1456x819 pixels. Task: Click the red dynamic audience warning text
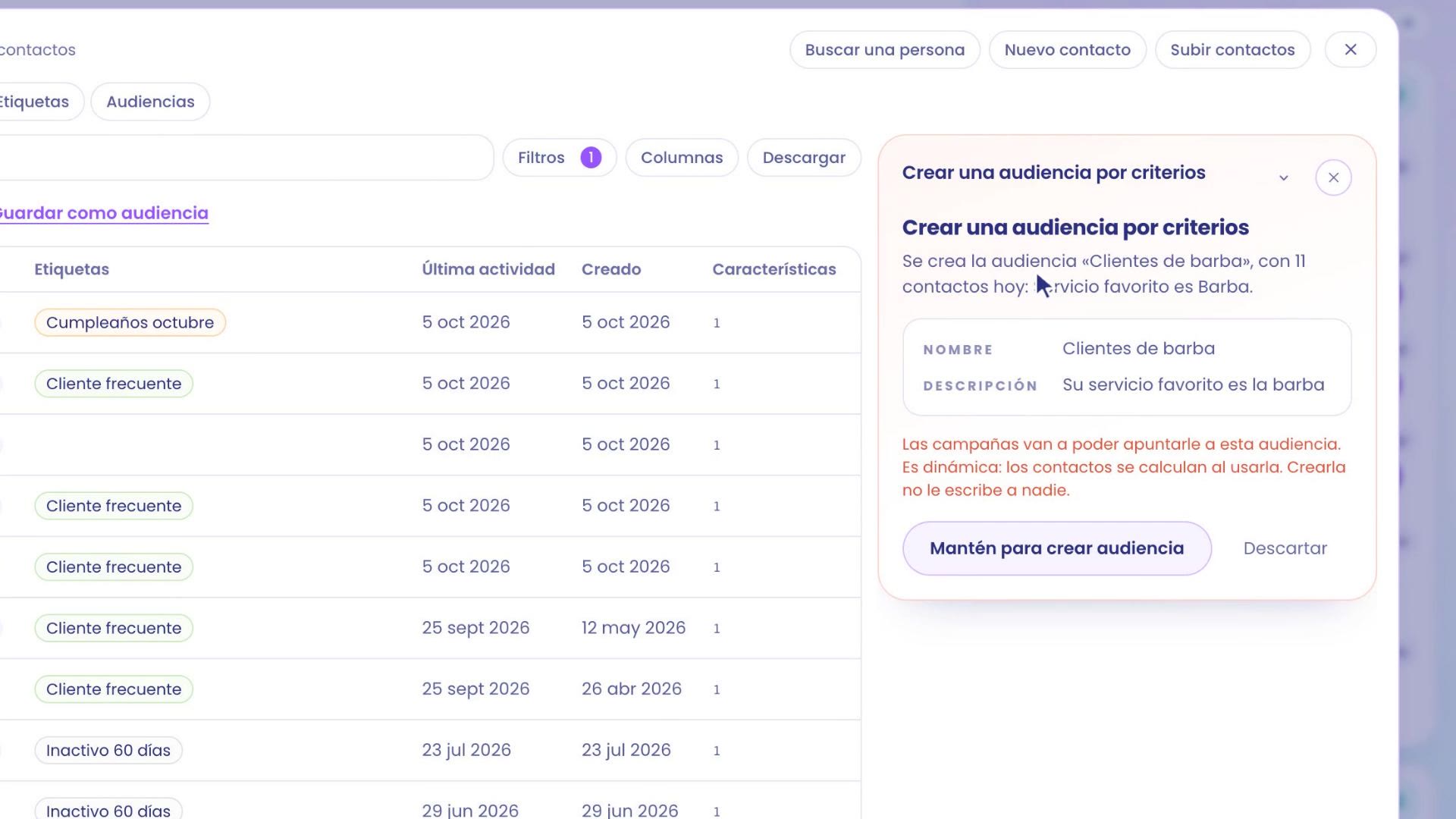(x=1124, y=467)
